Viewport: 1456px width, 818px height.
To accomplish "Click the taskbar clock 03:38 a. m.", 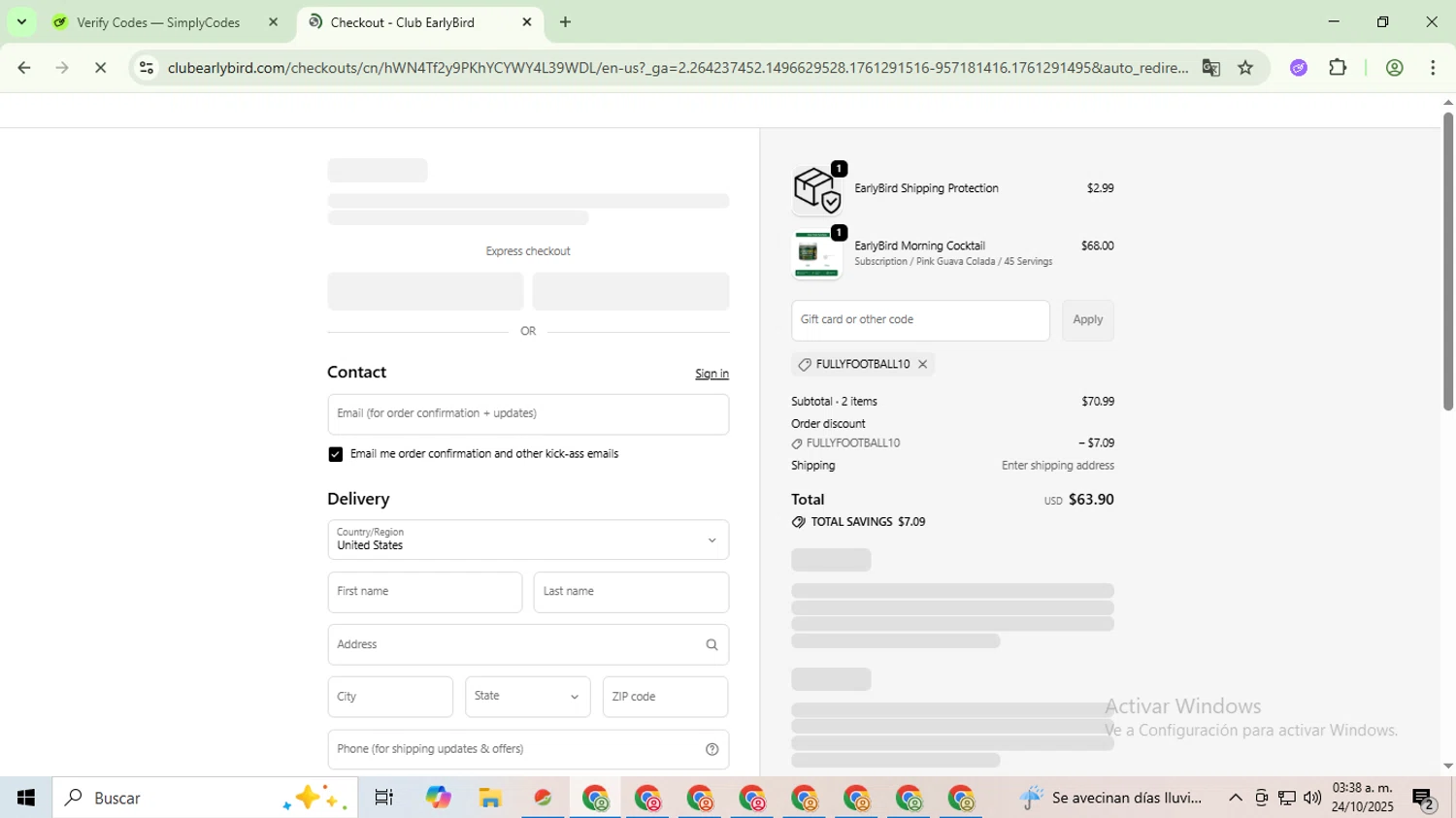I will pyautogui.click(x=1362, y=788).
